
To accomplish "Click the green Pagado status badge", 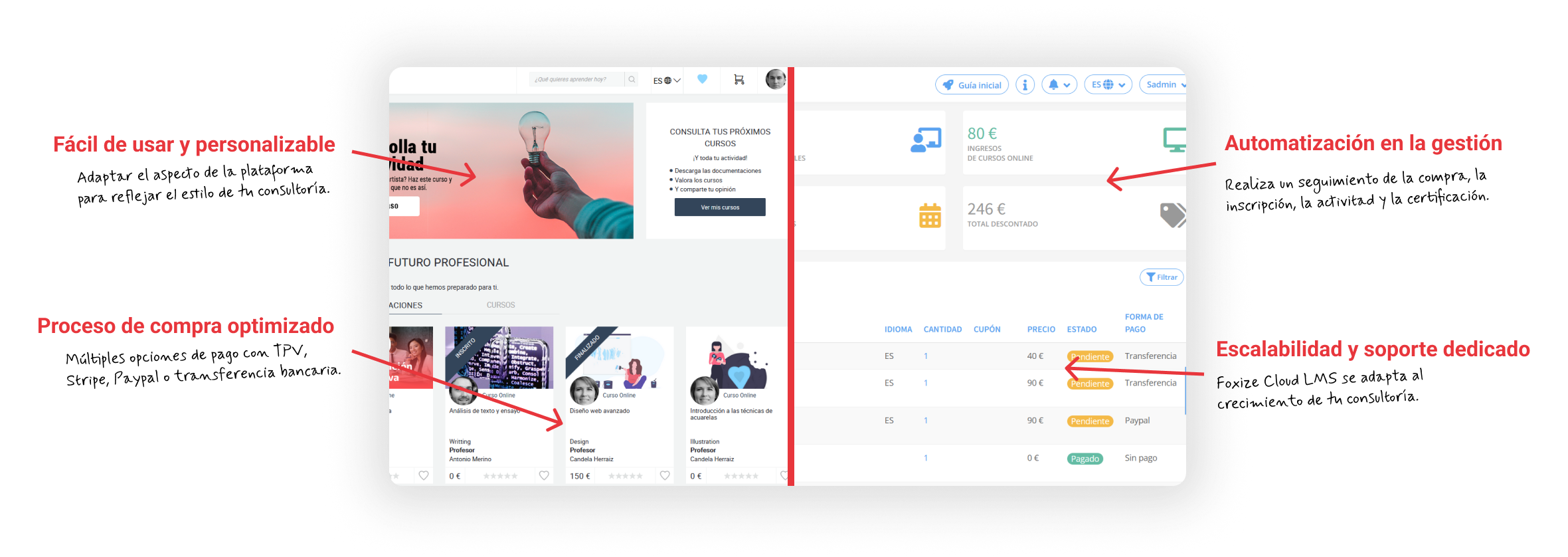I will (1085, 459).
